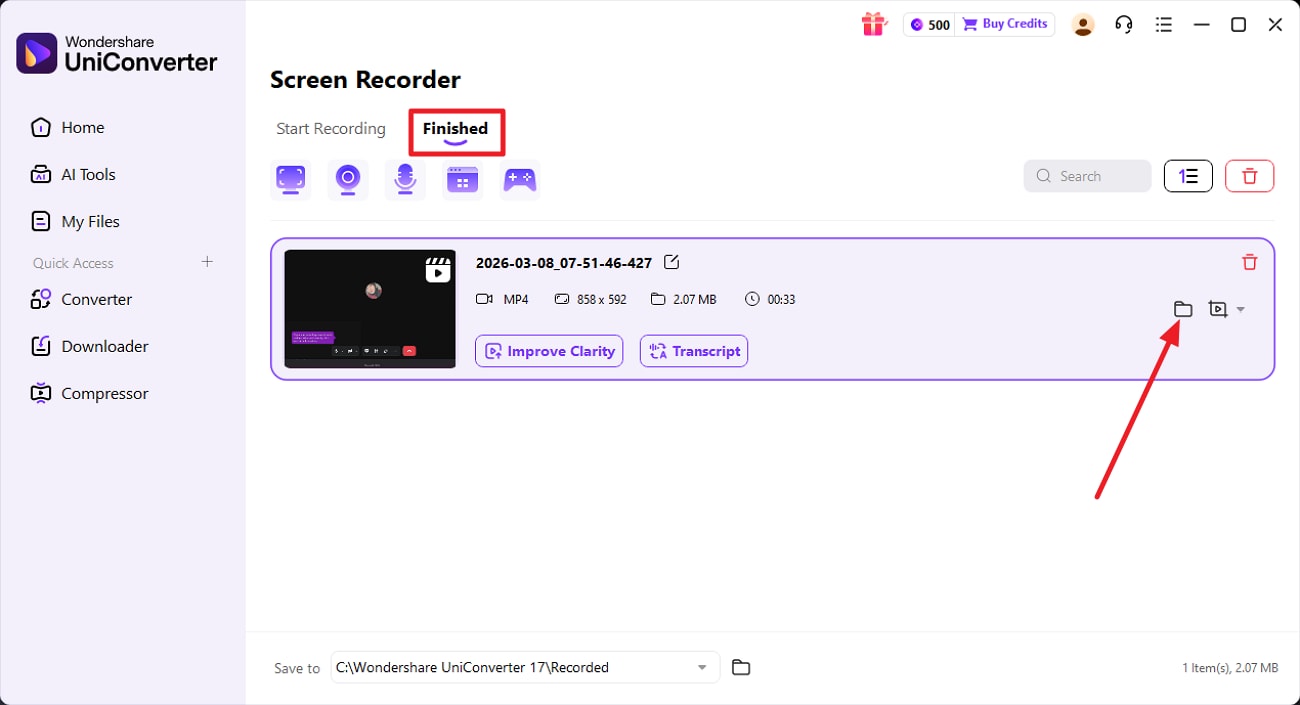1300x705 pixels.
Task: Click the recording's video thumbnail
Action: tap(370, 308)
